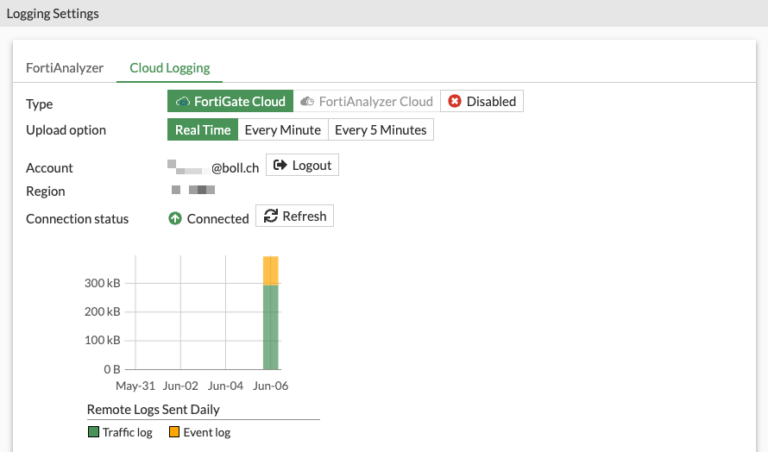Click the green Connected status icon
Screen dimensions: 768x452
[x=175, y=218]
